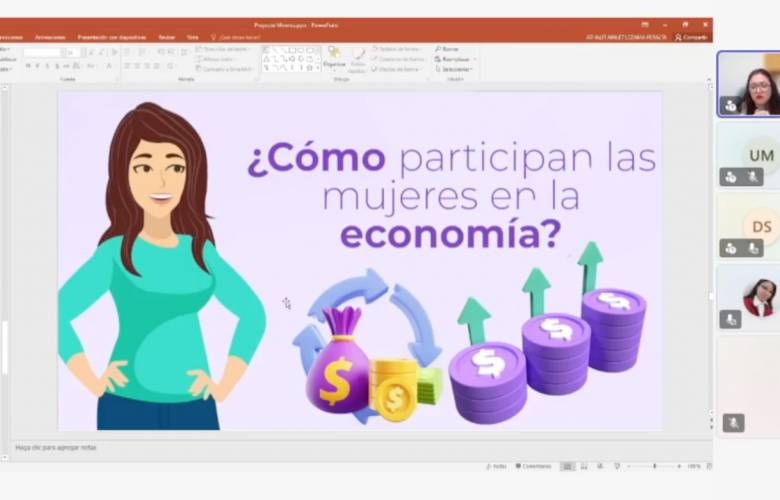
Task: Center text in Párrafo group
Action: [x=137, y=66]
